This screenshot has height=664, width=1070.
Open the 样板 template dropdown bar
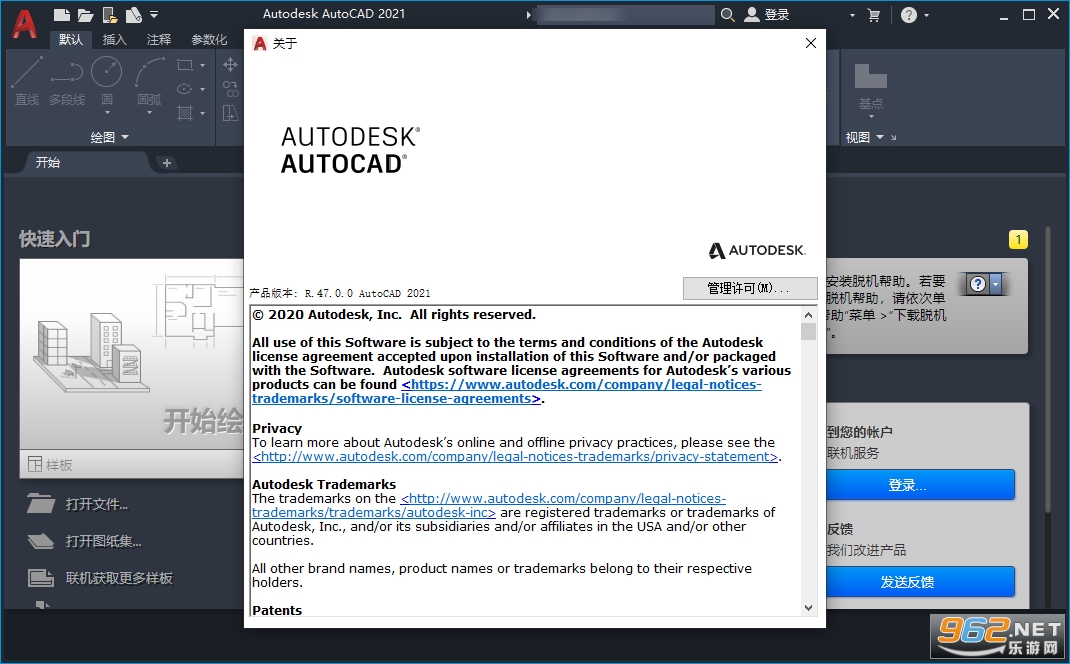[132, 465]
